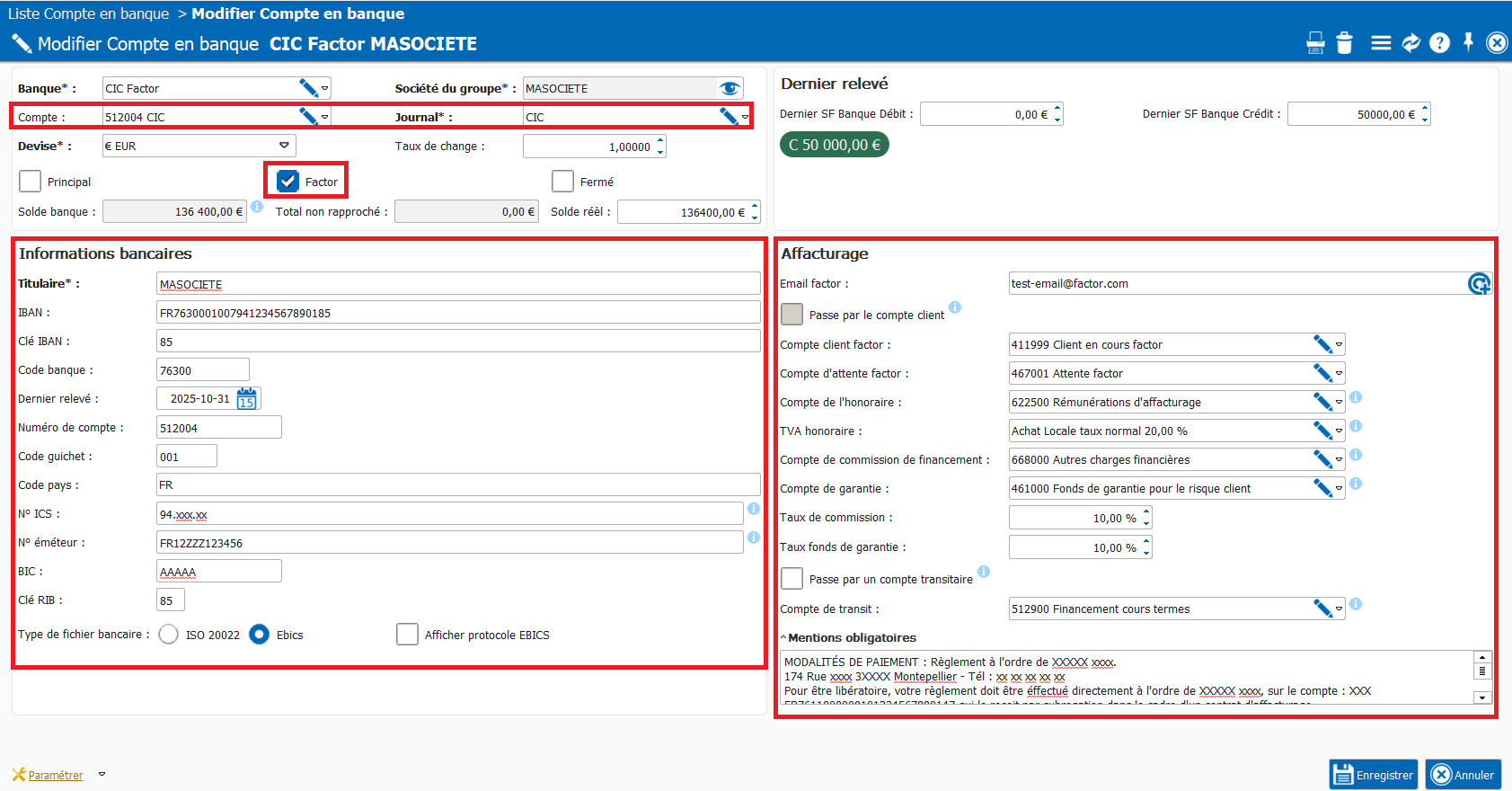Click into the IBAN input field

click(x=457, y=313)
